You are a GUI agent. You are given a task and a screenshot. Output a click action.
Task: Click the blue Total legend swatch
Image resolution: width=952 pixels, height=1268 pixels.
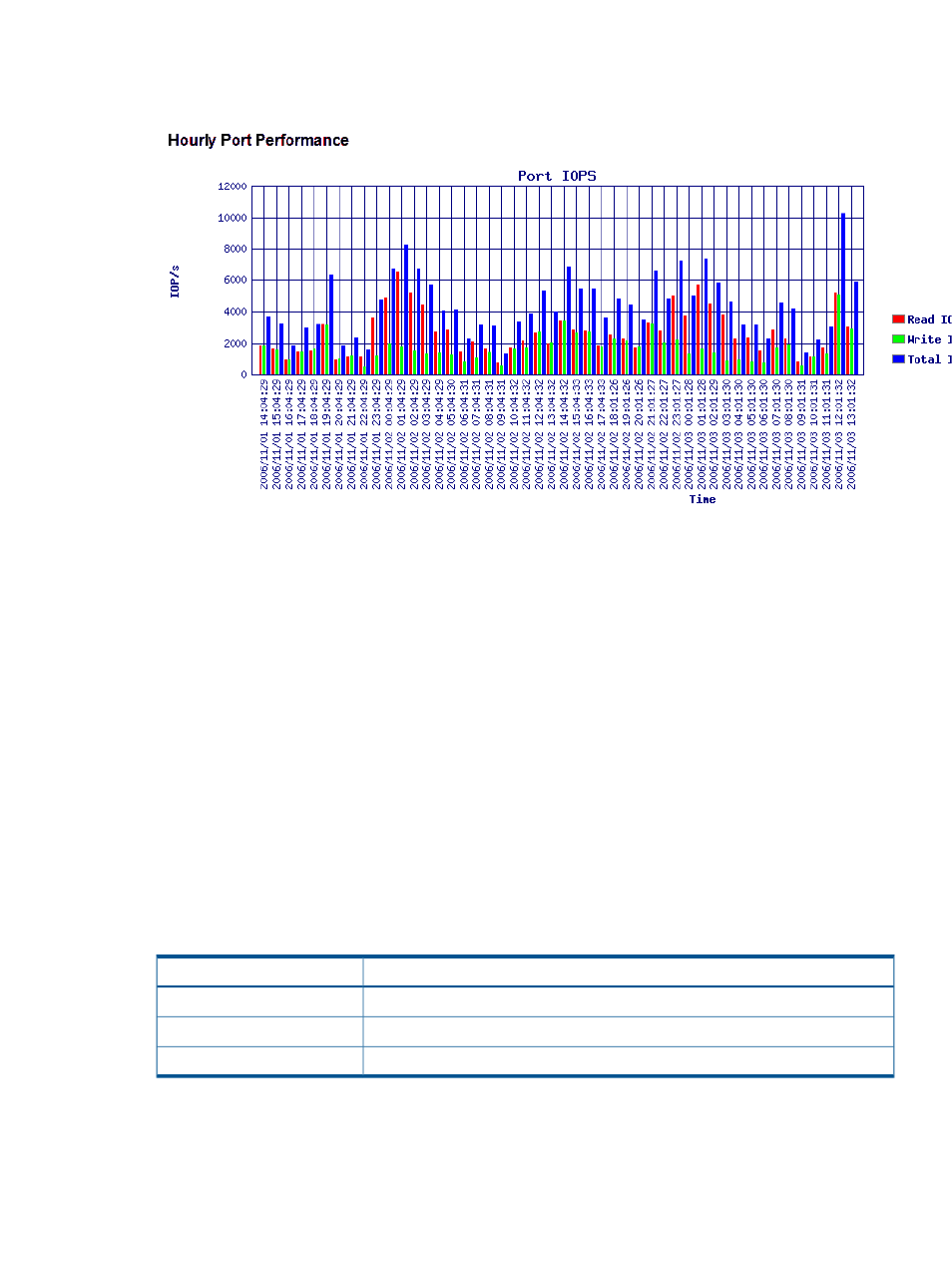[x=898, y=359]
